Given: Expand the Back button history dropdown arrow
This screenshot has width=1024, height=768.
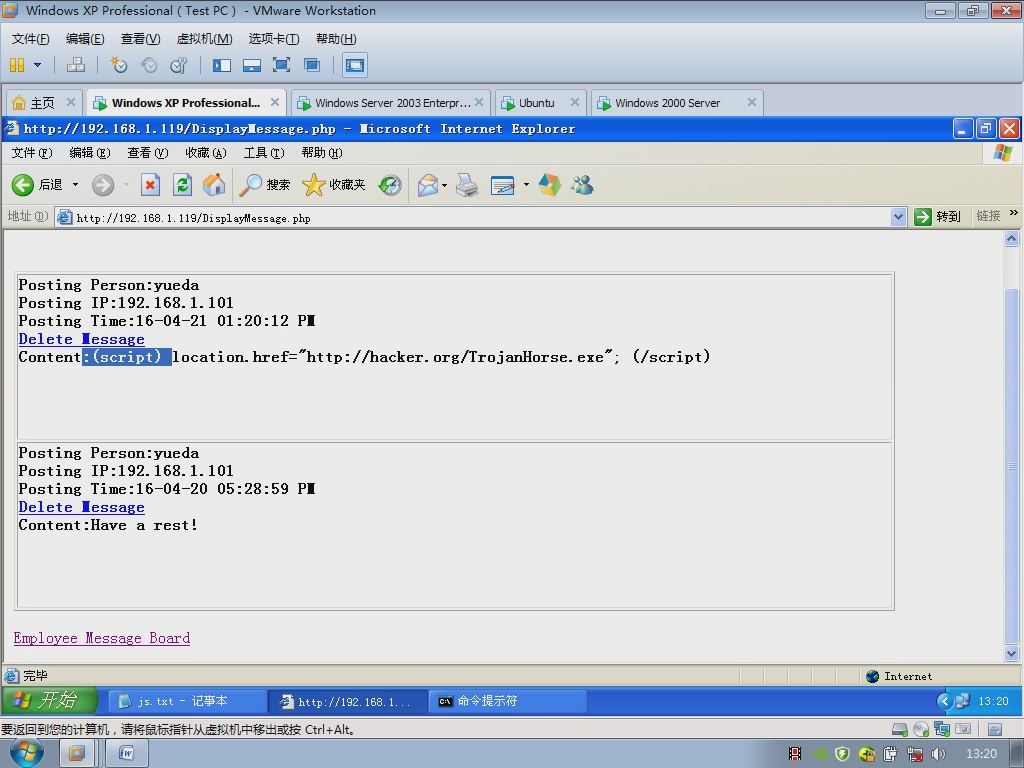Looking at the screenshot, I should click(x=75, y=185).
